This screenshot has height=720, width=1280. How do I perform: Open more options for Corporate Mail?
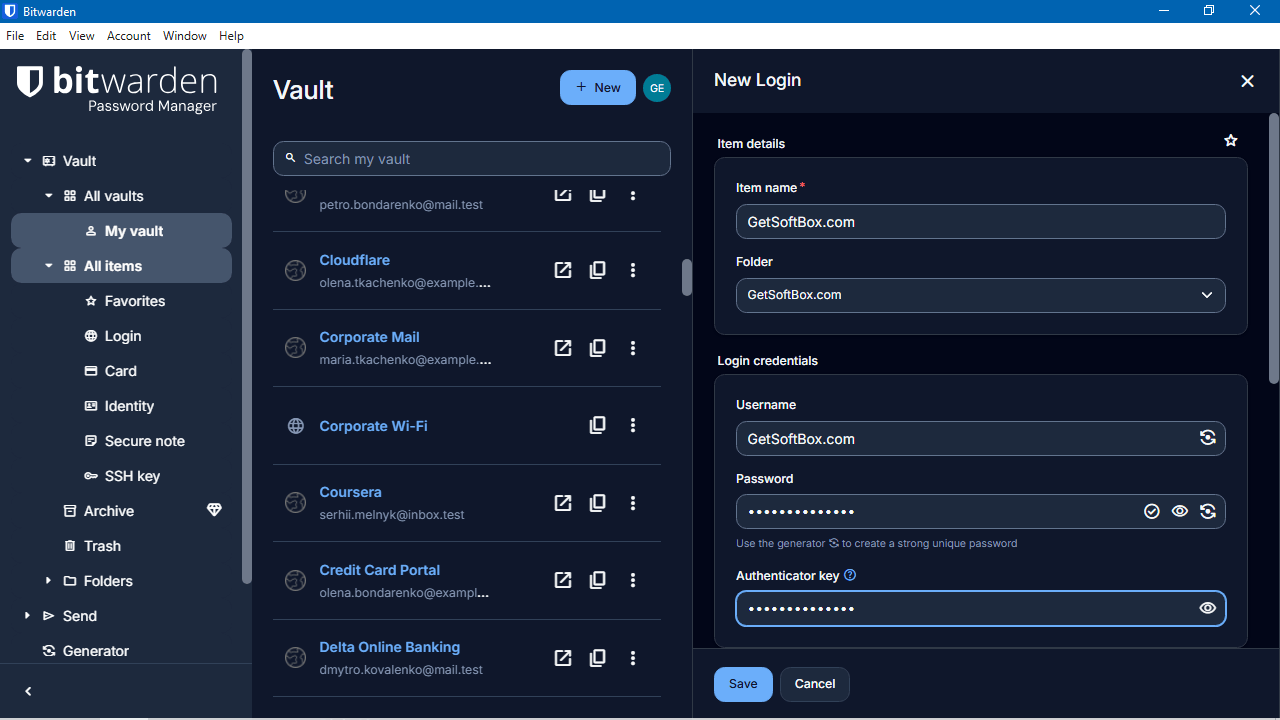coord(633,348)
